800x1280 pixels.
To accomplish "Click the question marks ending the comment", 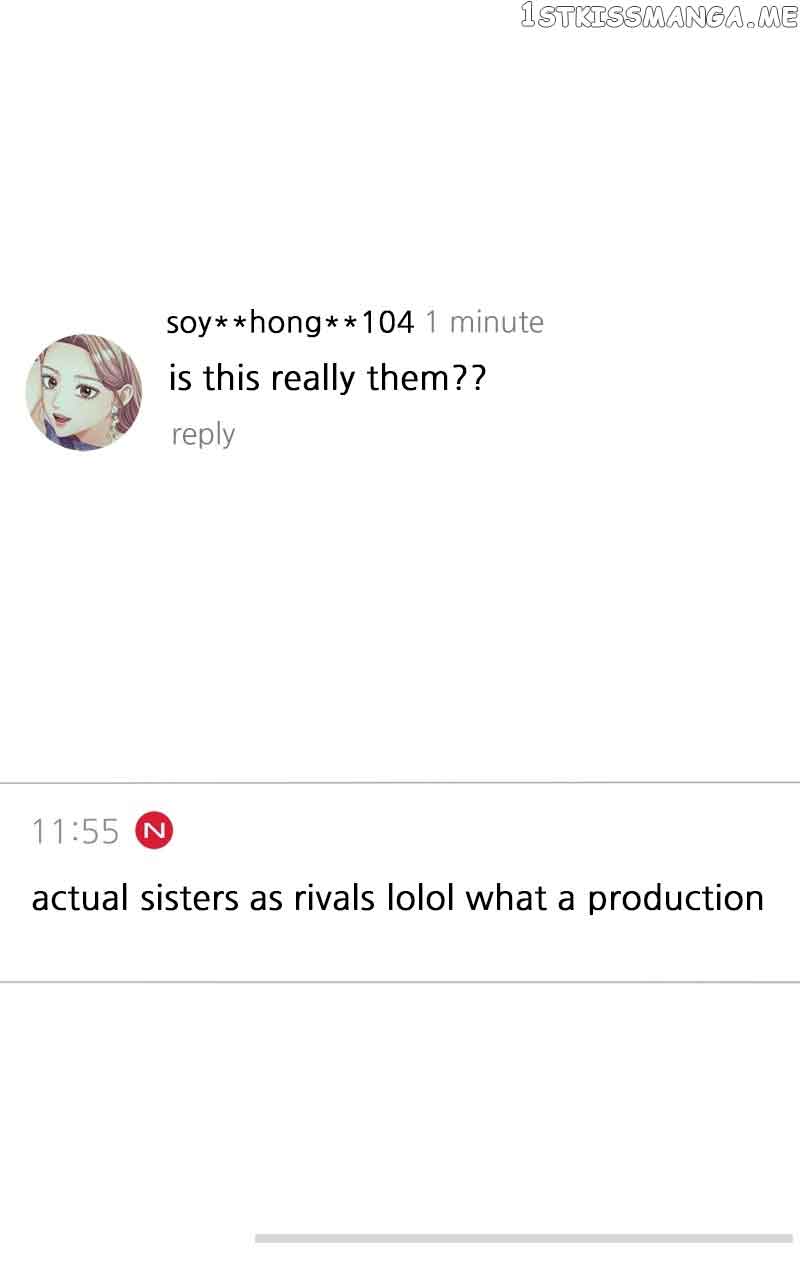I will pyautogui.click(x=469, y=378).
